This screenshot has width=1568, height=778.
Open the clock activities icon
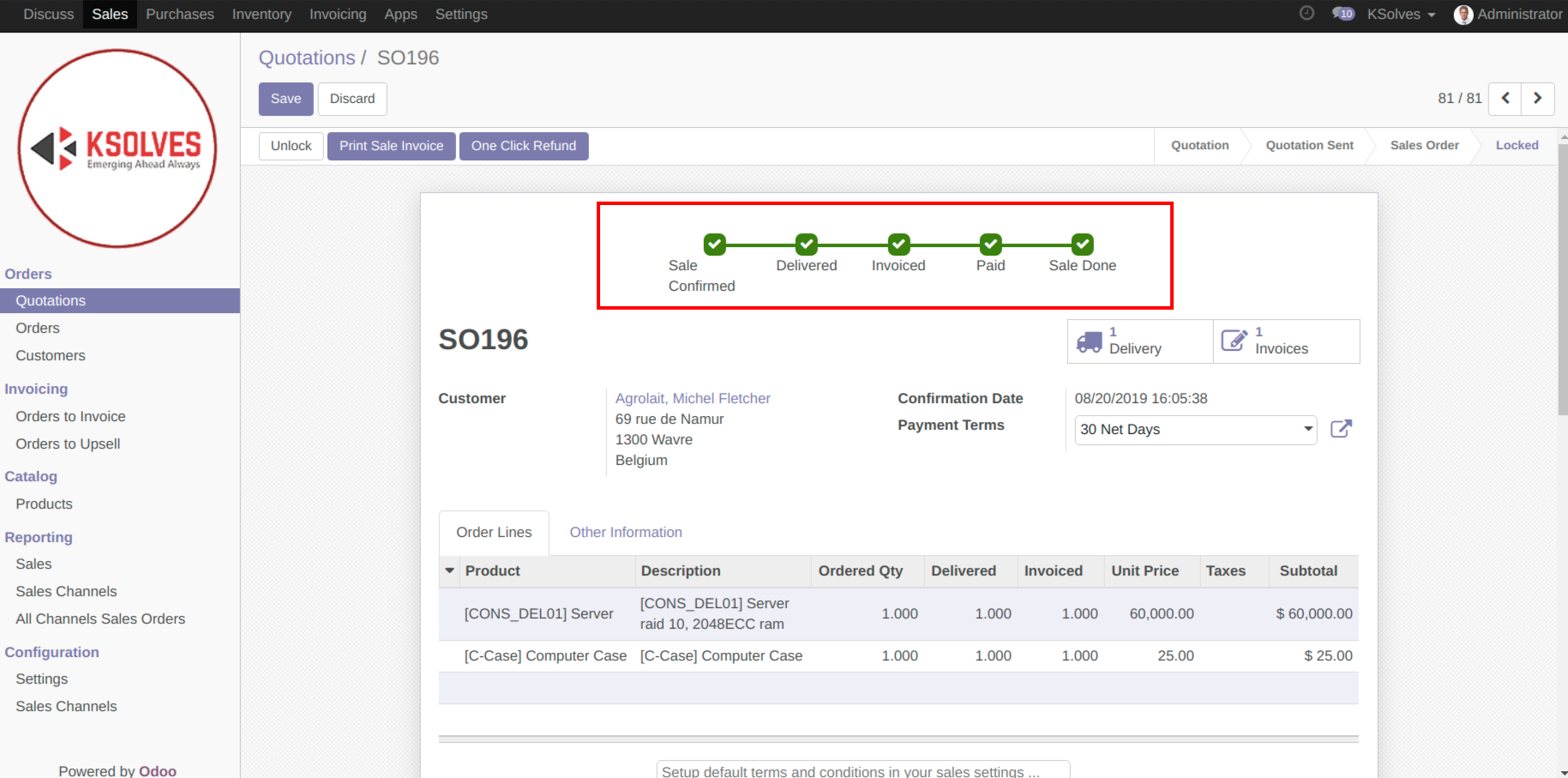pos(1307,14)
